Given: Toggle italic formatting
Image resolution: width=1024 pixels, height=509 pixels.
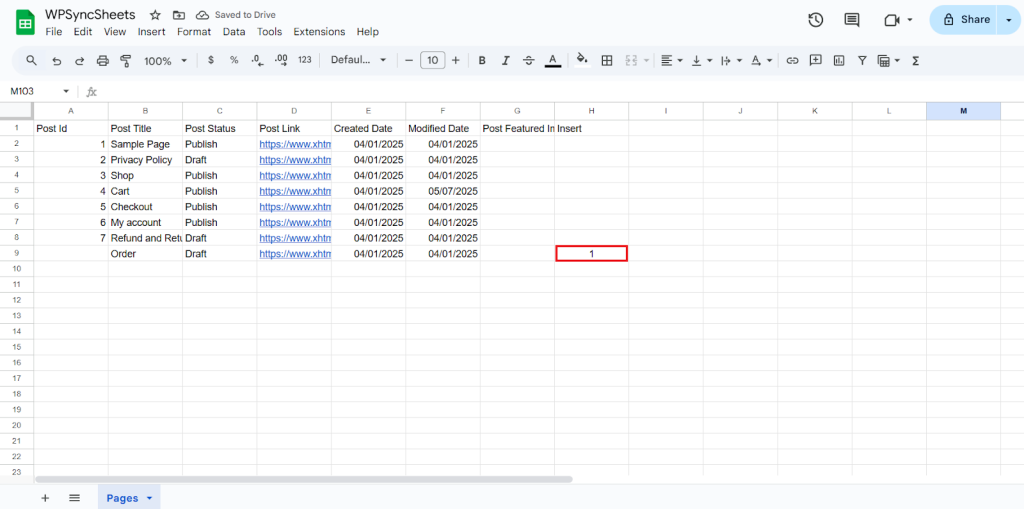Looking at the screenshot, I should tap(505, 61).
